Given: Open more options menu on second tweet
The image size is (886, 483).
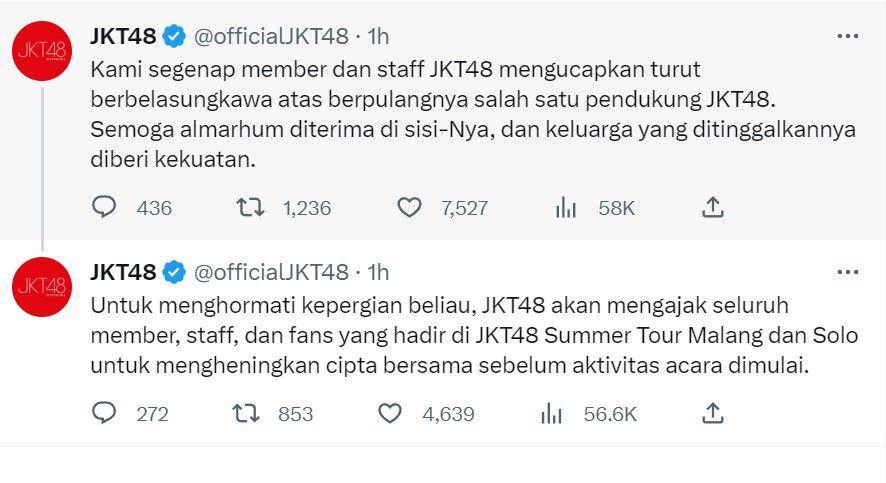Looking at the screenshot, I should pyautogui.click(x=848, y=272).
